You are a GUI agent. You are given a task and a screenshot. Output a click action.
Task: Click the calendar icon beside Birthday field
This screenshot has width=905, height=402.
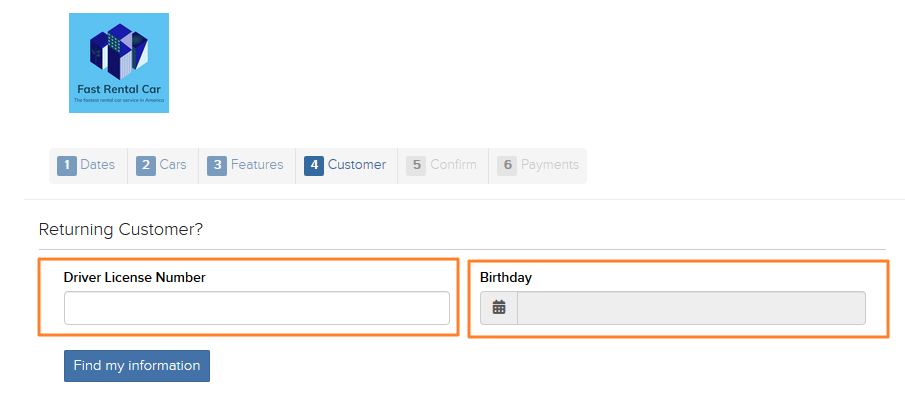(499, 308)
